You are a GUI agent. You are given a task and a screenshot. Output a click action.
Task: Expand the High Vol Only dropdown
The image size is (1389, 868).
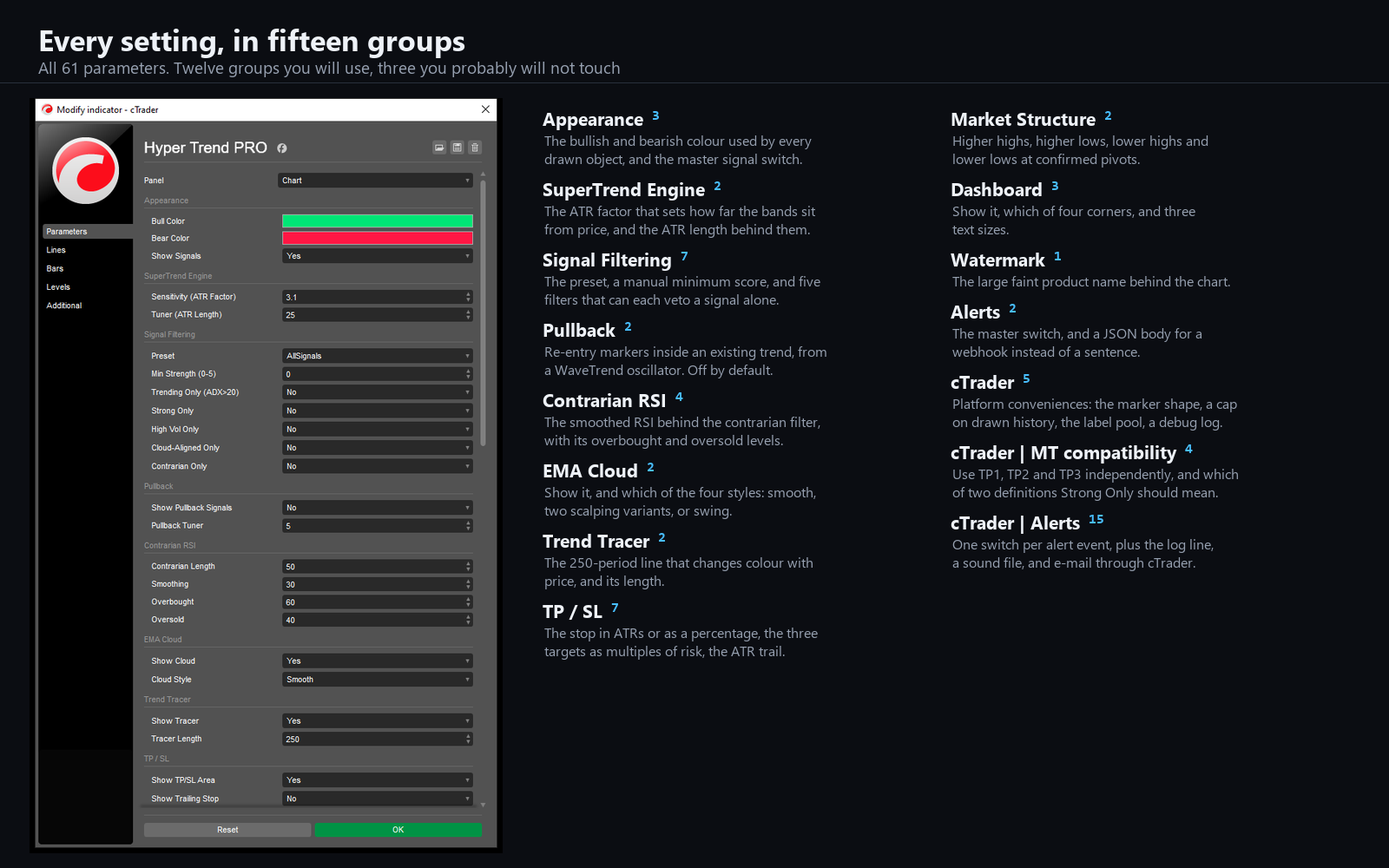(x=378, y=430)
